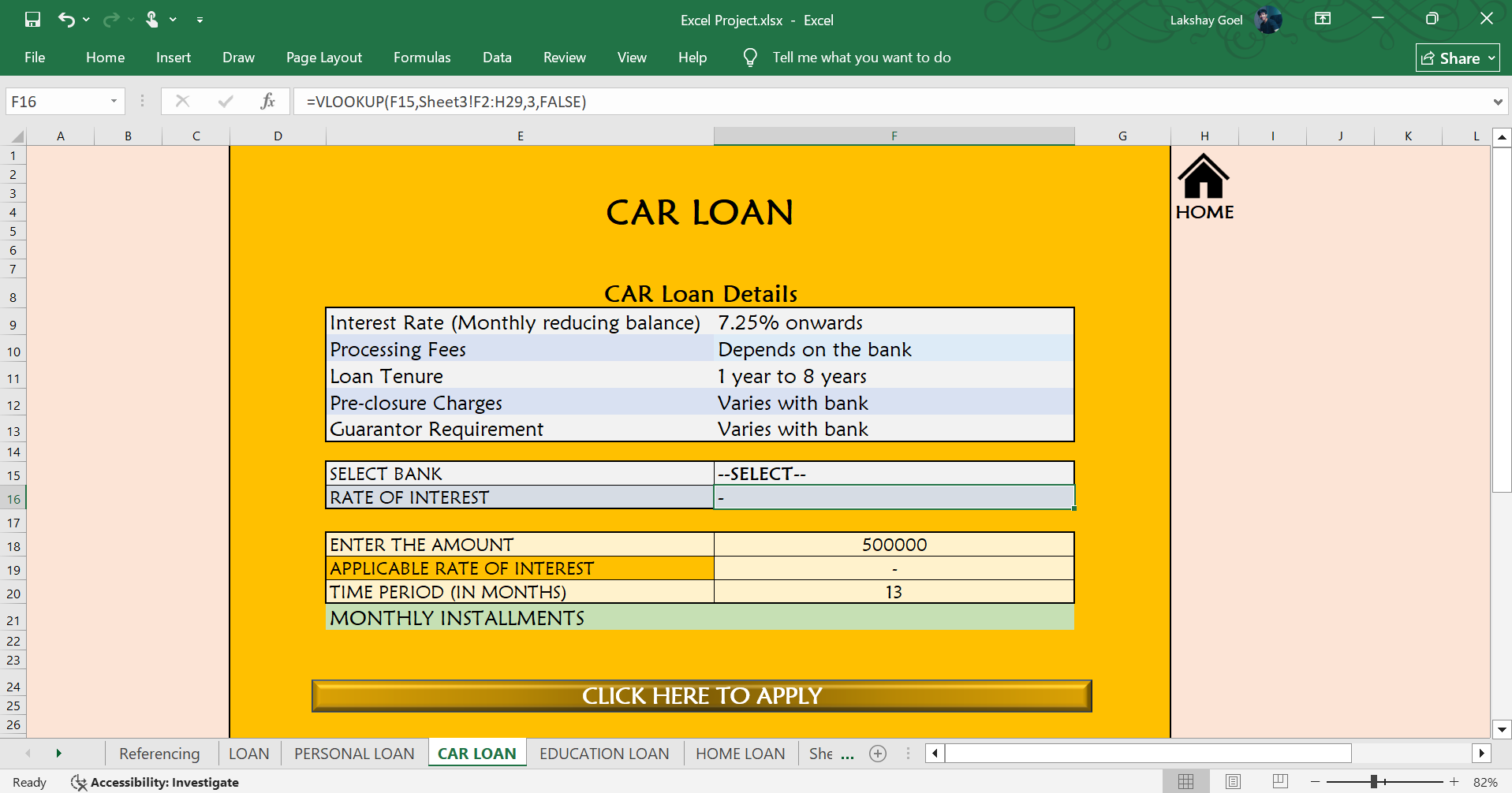Zoom out with minus button
This screenshot has width=1512, height=793.
(x=1315, y=782)
